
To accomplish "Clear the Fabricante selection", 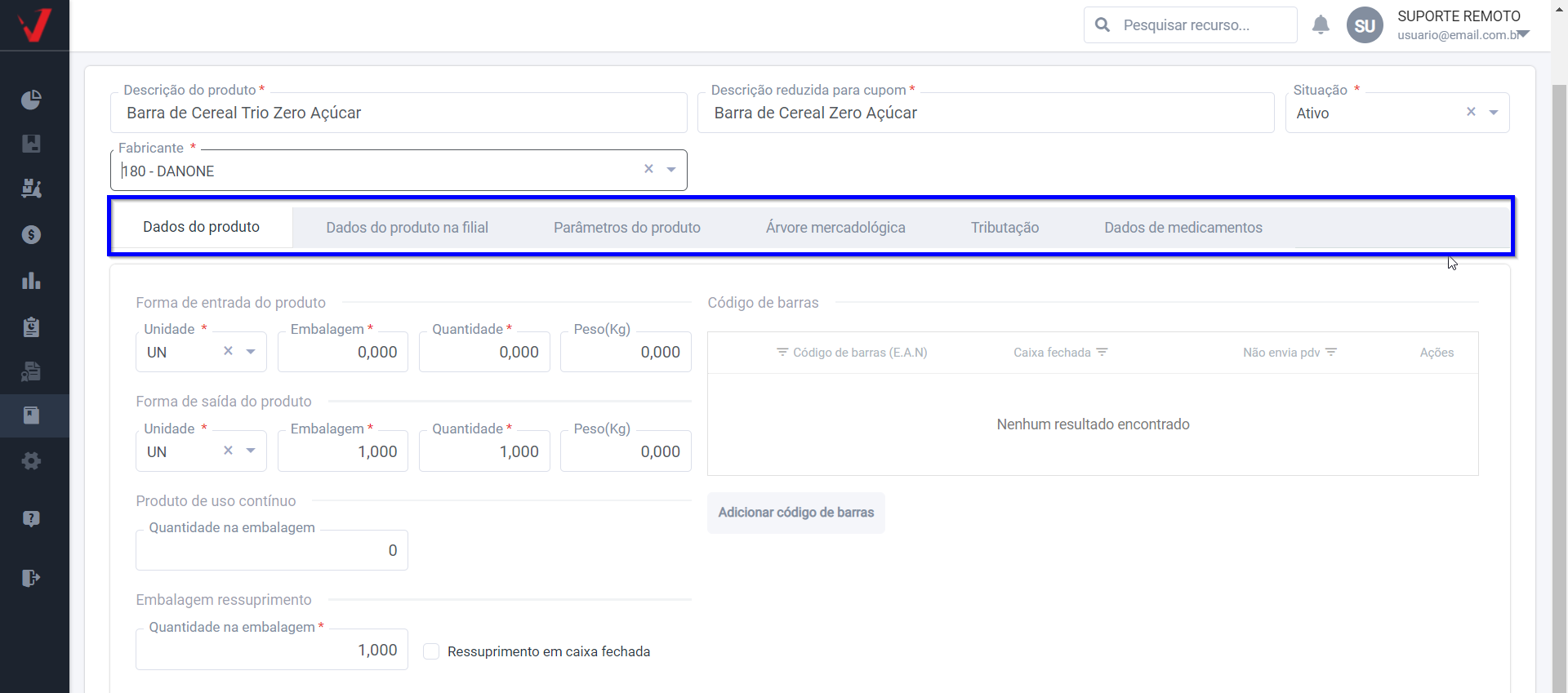I will pos(648,169).
